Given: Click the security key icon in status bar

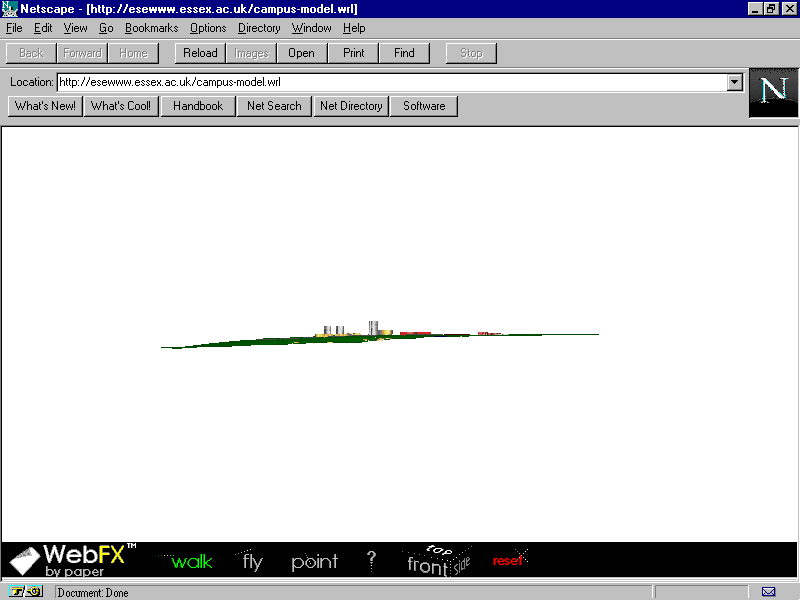Looking at the screenshot, I should (27, 592).
